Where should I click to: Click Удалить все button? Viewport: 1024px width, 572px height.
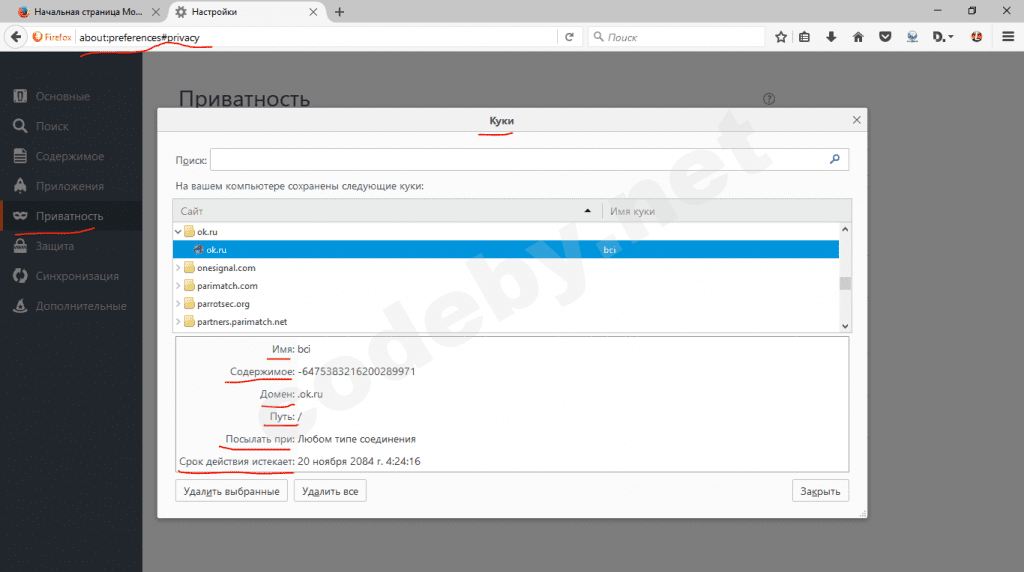pyautogui.click(x=330, y=491)
